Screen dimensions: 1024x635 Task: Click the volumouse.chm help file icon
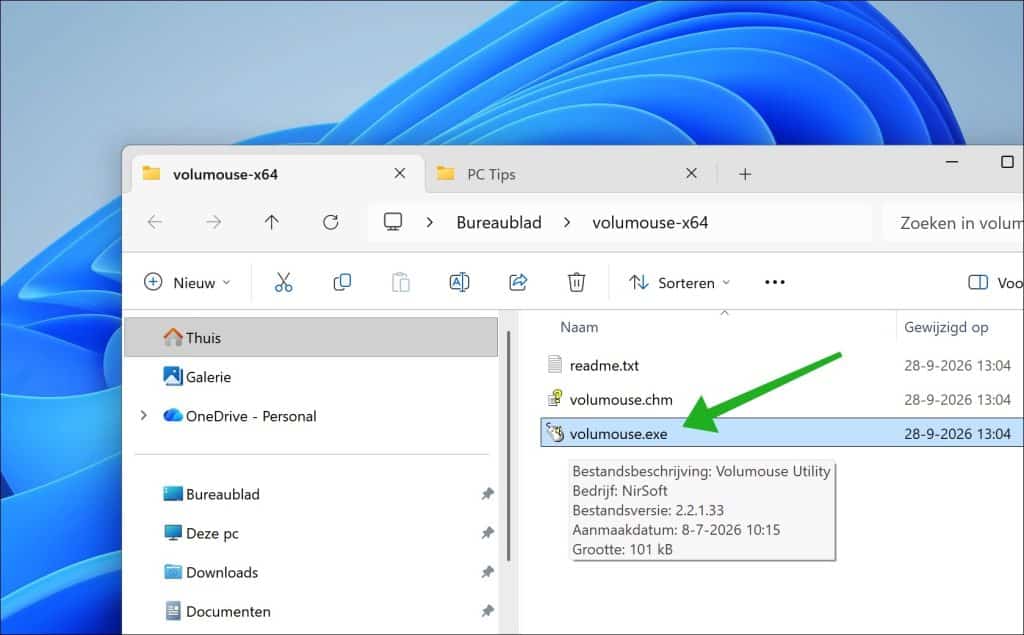[x=555, y=398]
